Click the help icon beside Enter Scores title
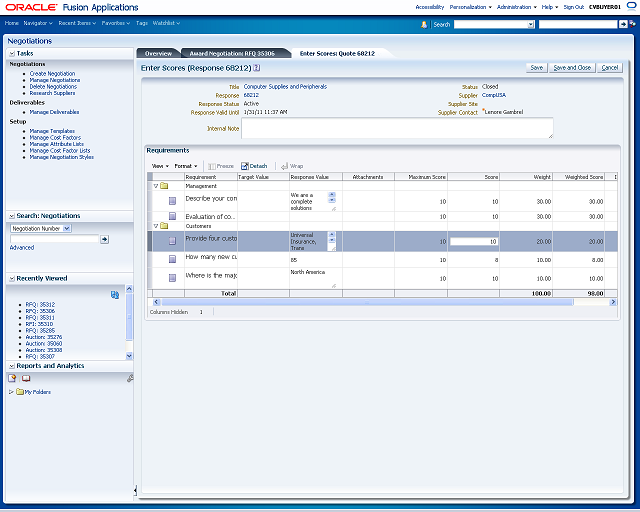Image resolution: width=640 pixels, height=512 pixels. coord(256,68)
